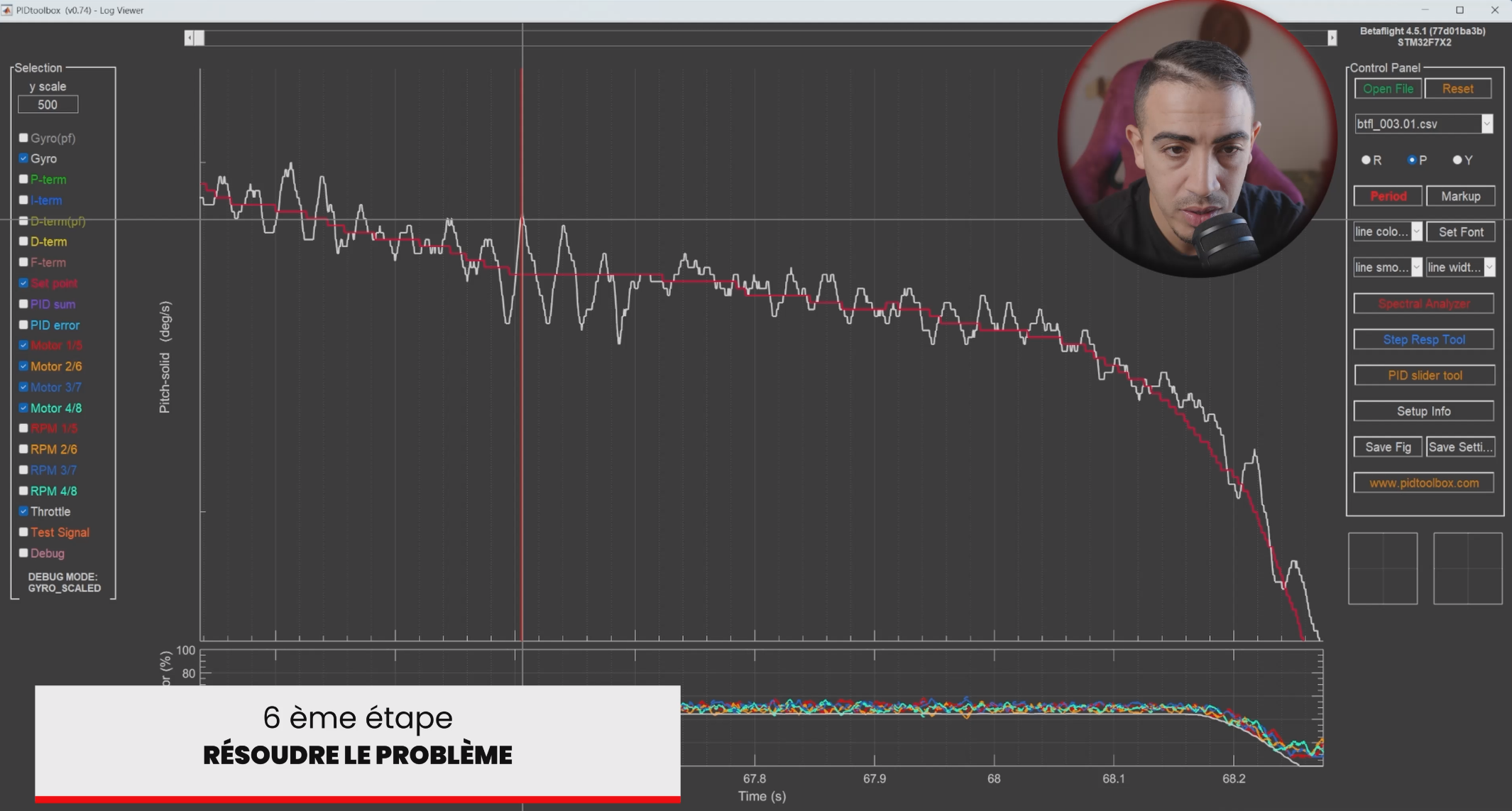This screenshot has height=811, width=1512.
Task: Open the btfl_003.01.csv file dropdown
Action: (1486, 124)
